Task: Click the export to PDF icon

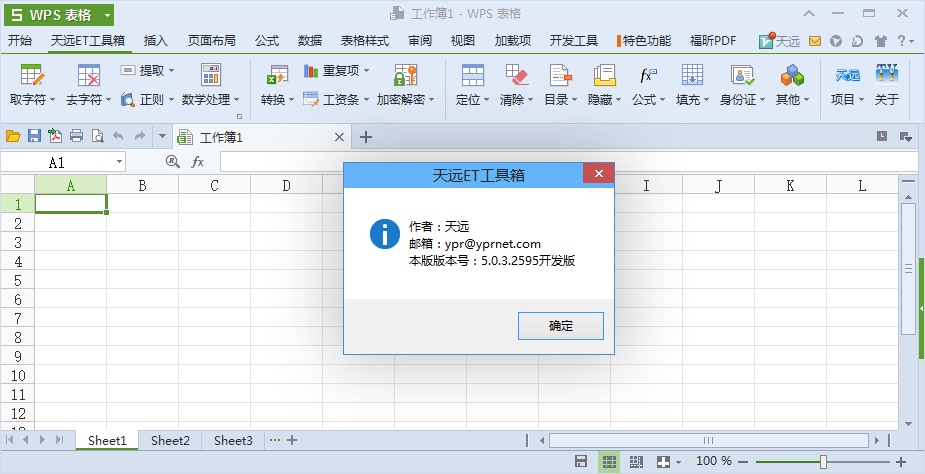Action: point(55,136)
